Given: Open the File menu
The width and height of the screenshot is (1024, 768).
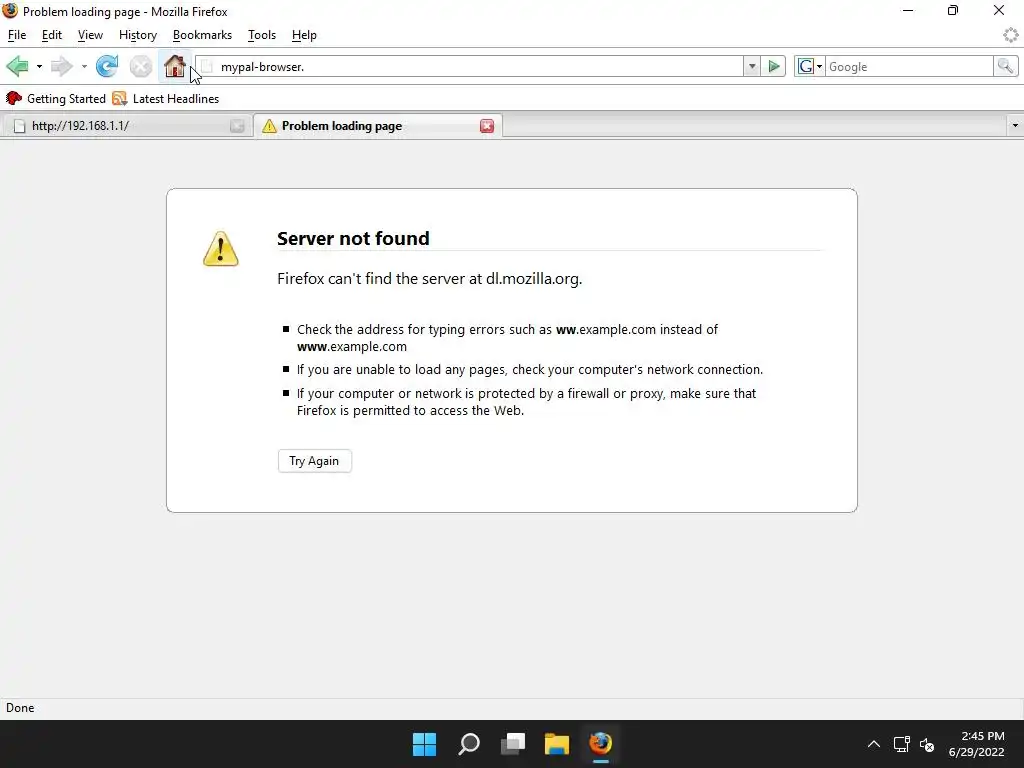Looking at the screenshot, I should (17, 35).
